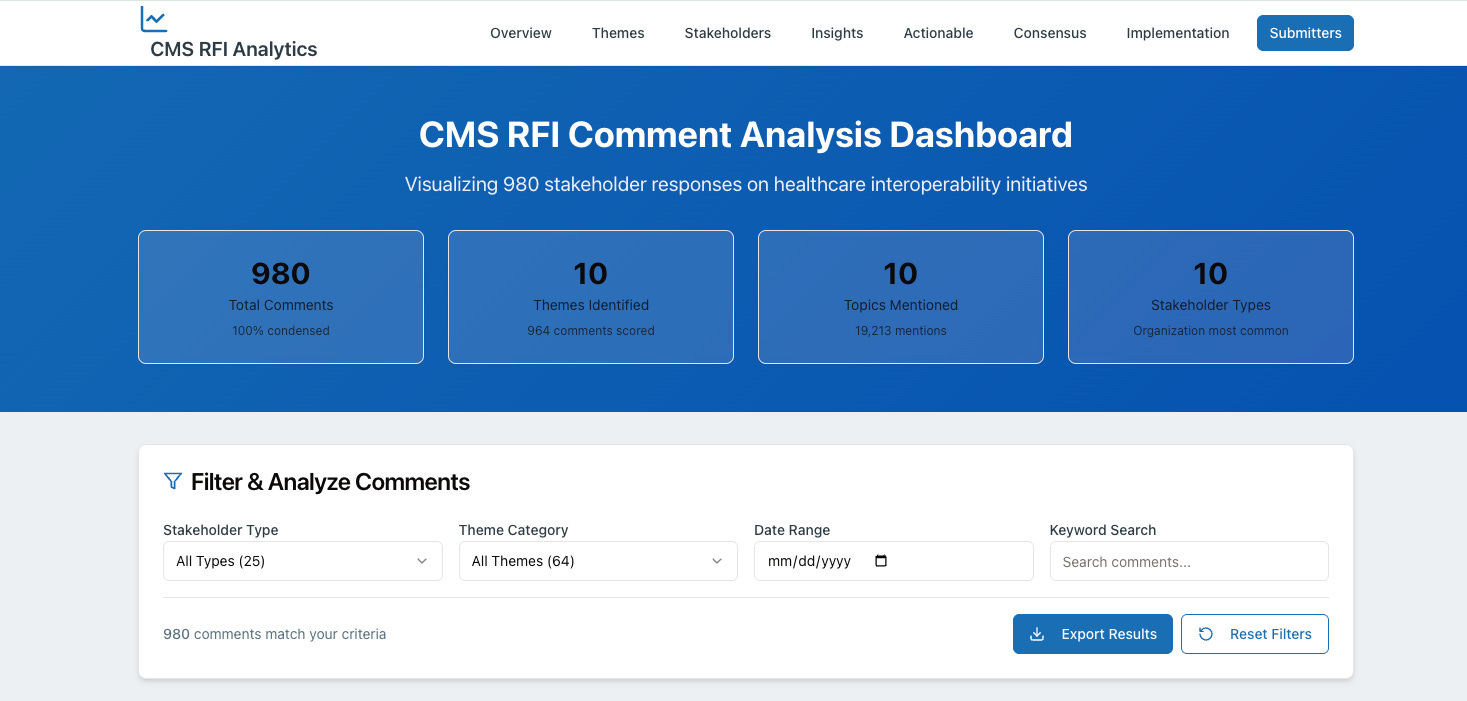Navigate to Stakeholders

[x=728, y=33]
